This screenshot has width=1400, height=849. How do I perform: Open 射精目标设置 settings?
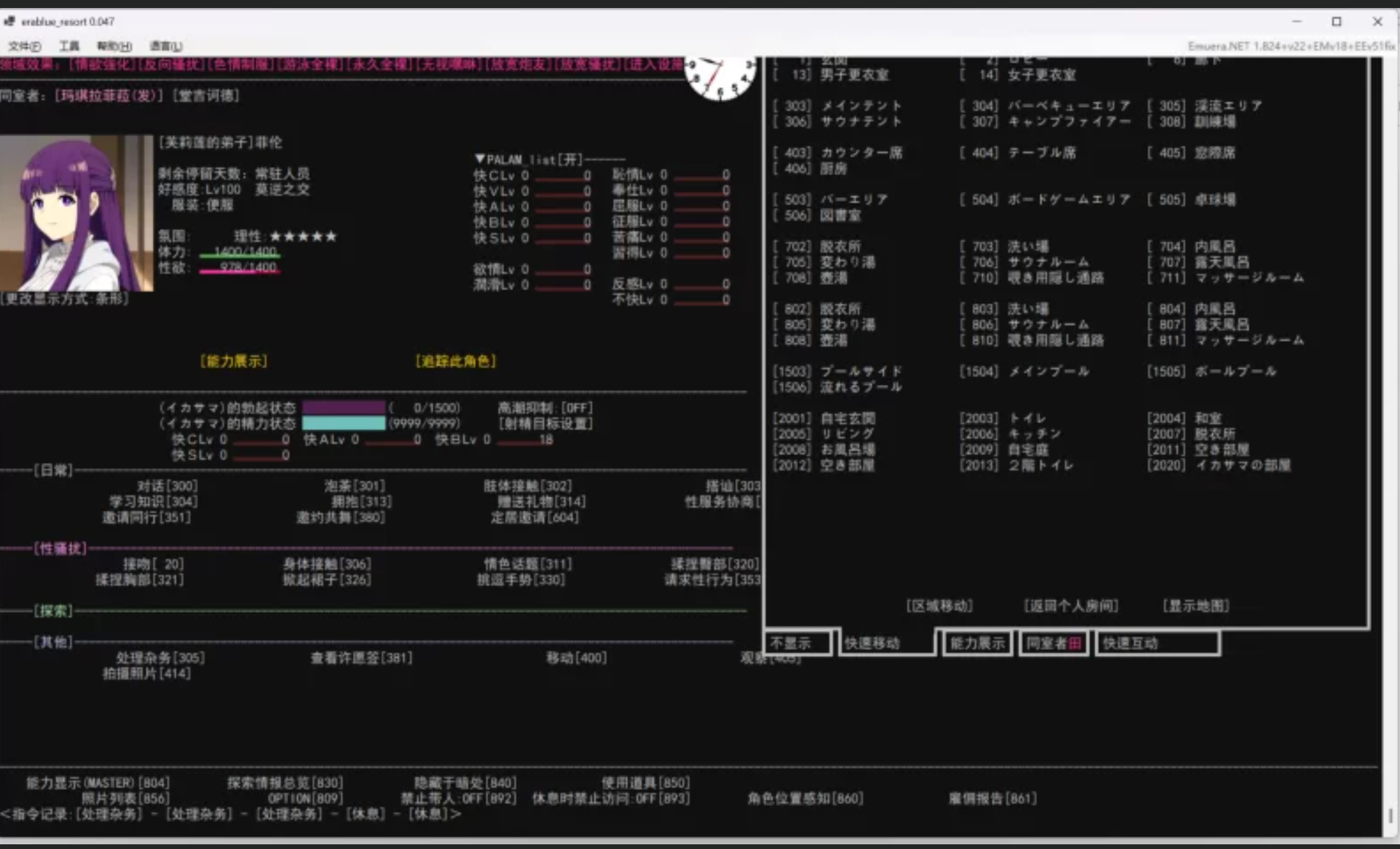pyautogui.click(x=545, y=424)
